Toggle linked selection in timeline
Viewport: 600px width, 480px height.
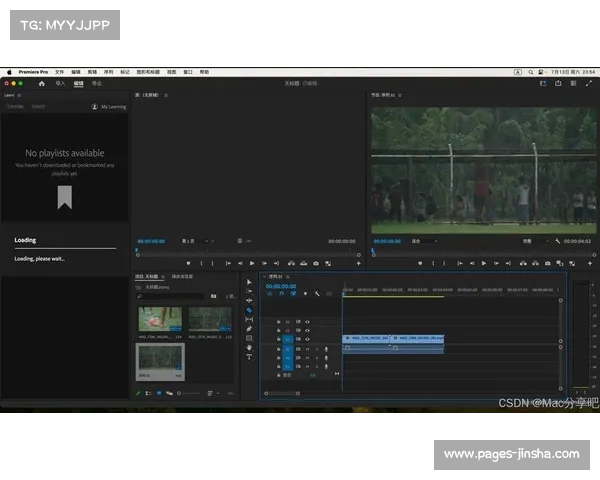pos(293,294)
